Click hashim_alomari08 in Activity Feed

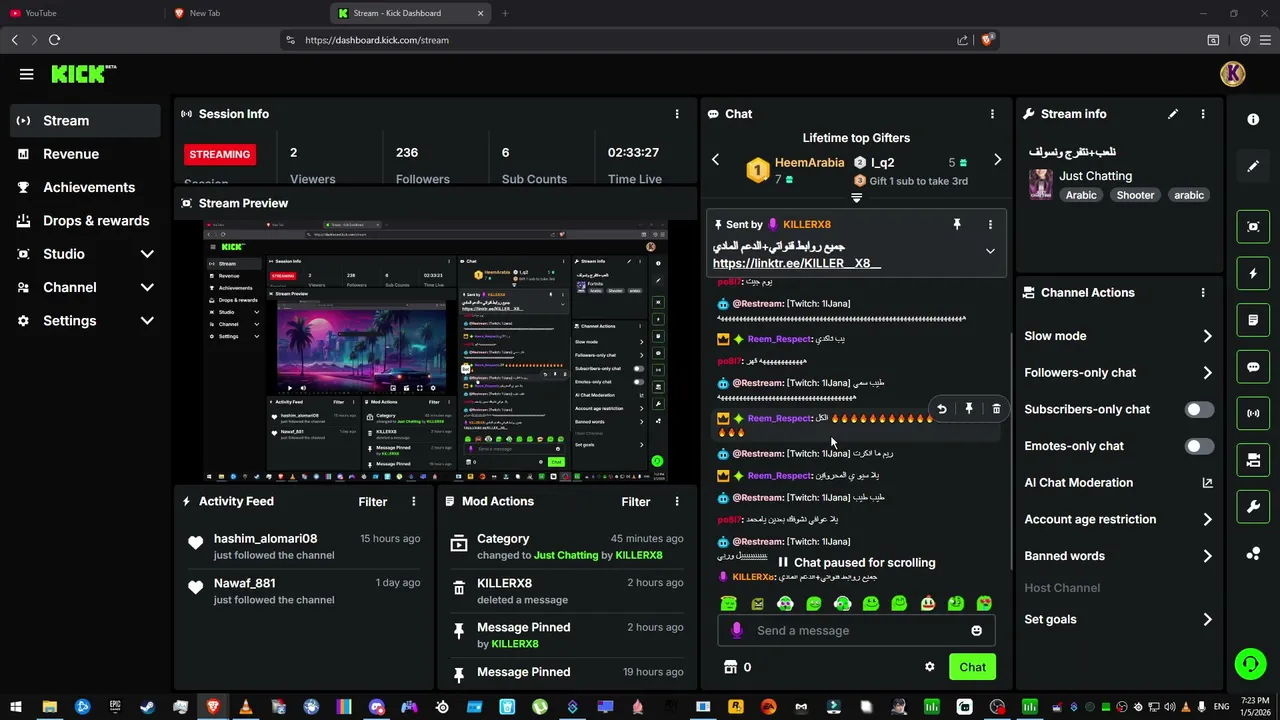click(x=265, y=539)
